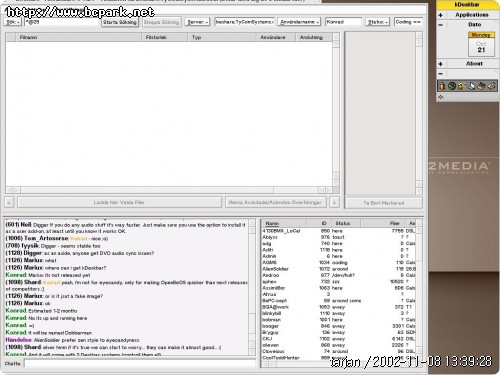Click the Ta Bort Markerad button
The height and width of the screenshot is (375, 500).
[x=384, y=203]
